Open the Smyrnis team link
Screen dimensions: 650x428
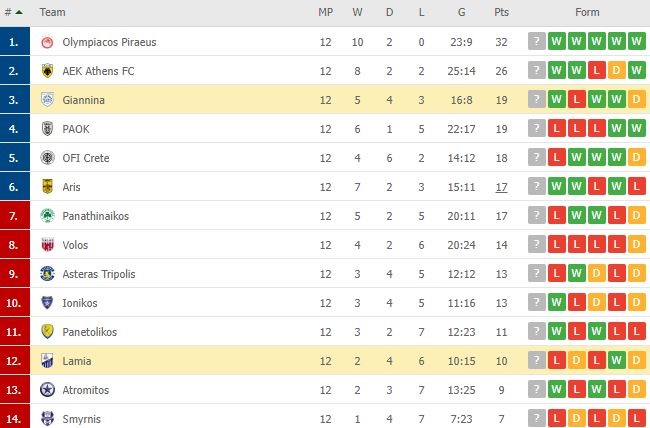pyautogui.click(x=83, y=419)
